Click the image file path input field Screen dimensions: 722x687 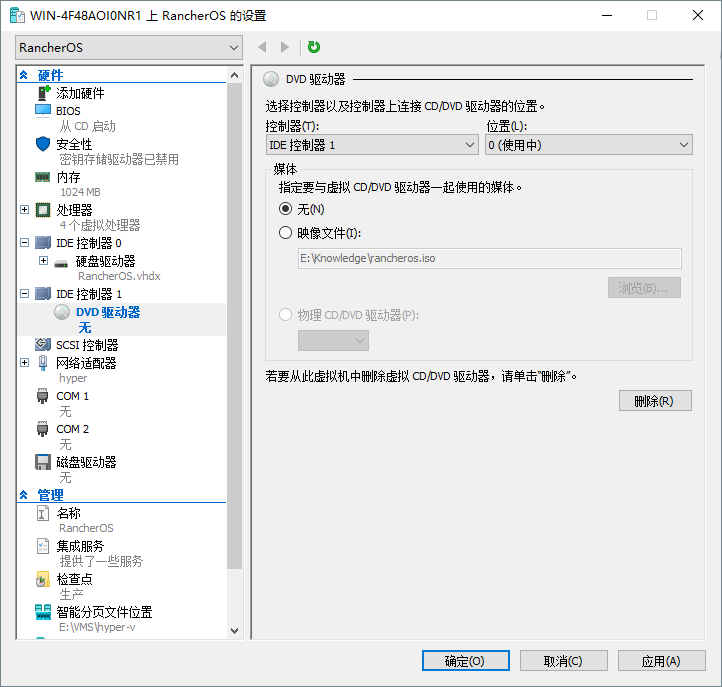tap(489, 258)
